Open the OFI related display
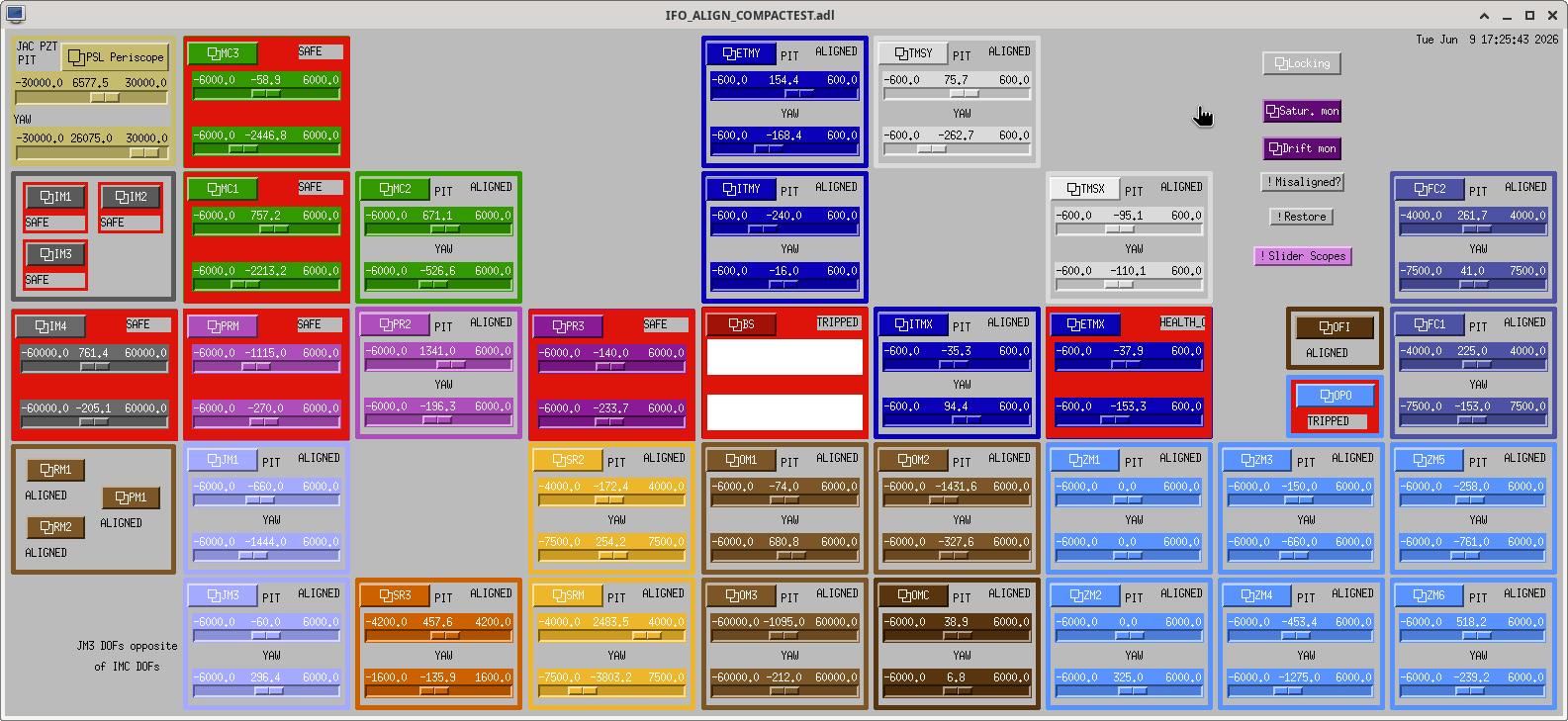Image resolution: width=1568 pixels, height=721 pixels. (1335, 327)
